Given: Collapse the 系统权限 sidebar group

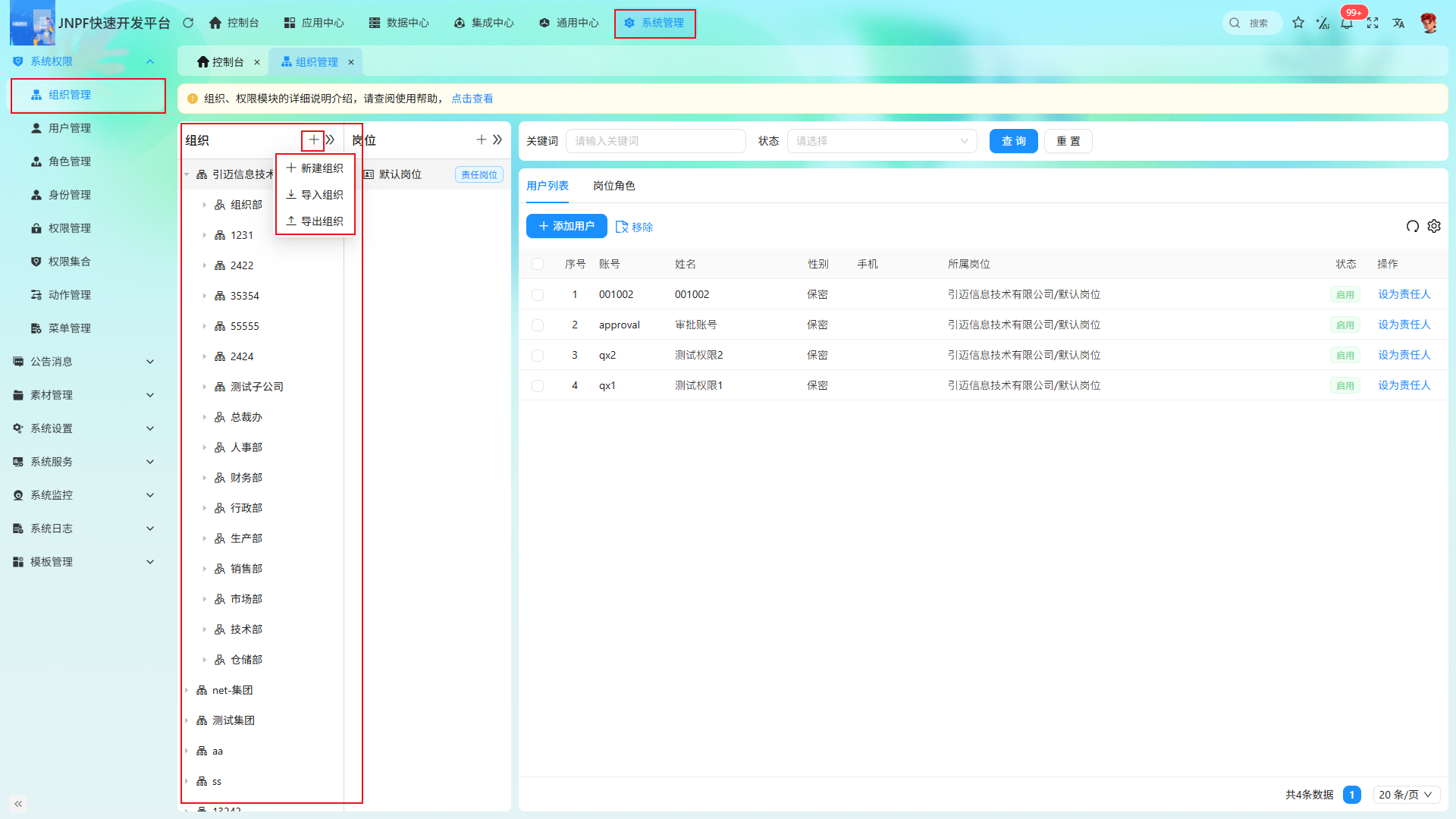Looking at the screenshot, I should (x=83, y=61).
